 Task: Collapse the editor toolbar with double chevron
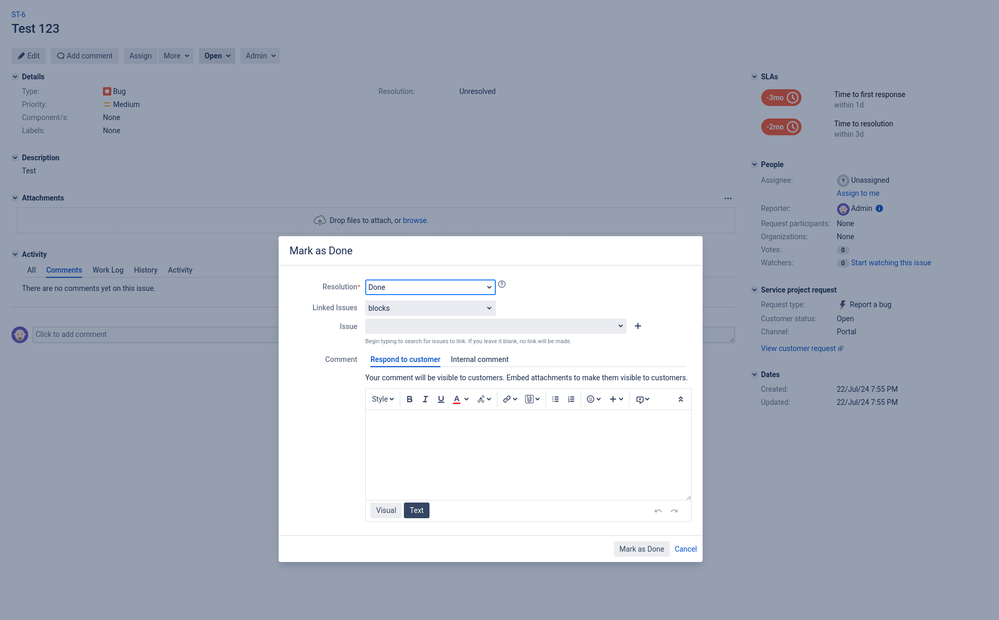[x=680, y=400]
